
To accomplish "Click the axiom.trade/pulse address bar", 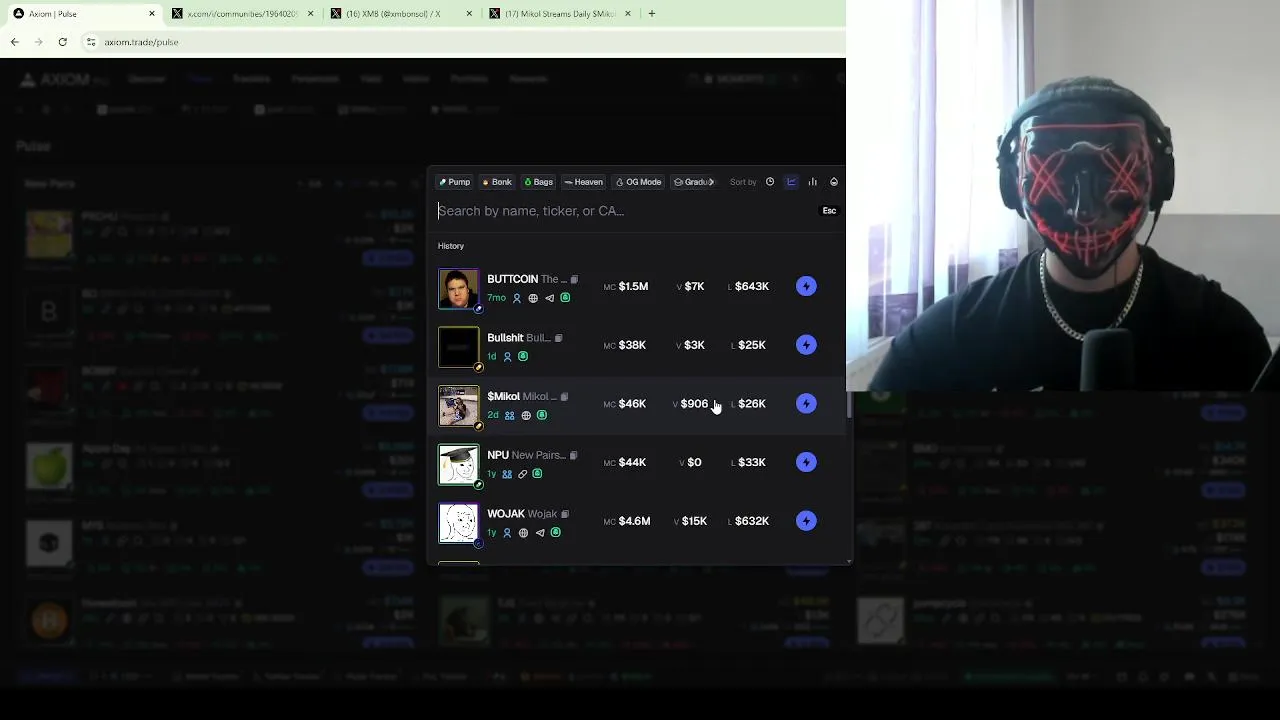I will [460, 42].
